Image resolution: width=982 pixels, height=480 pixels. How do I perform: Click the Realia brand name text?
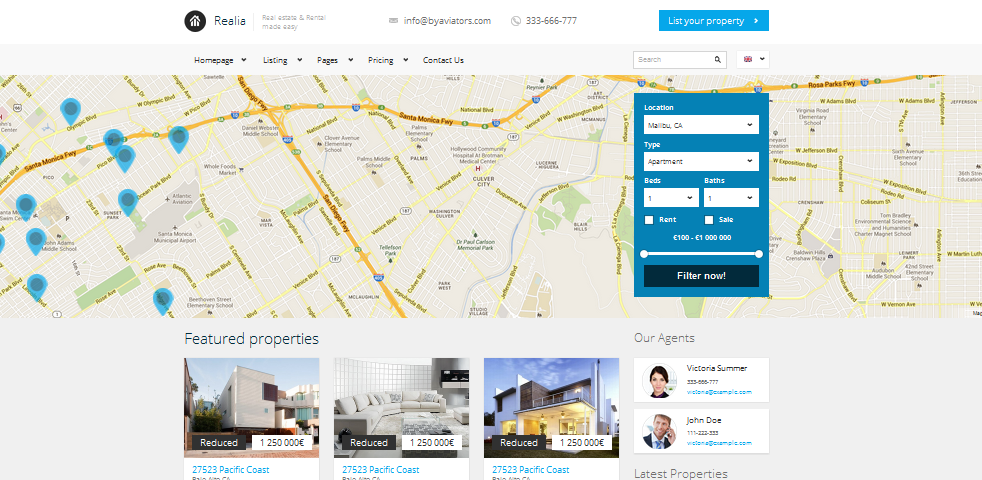(x=230, y=21)
